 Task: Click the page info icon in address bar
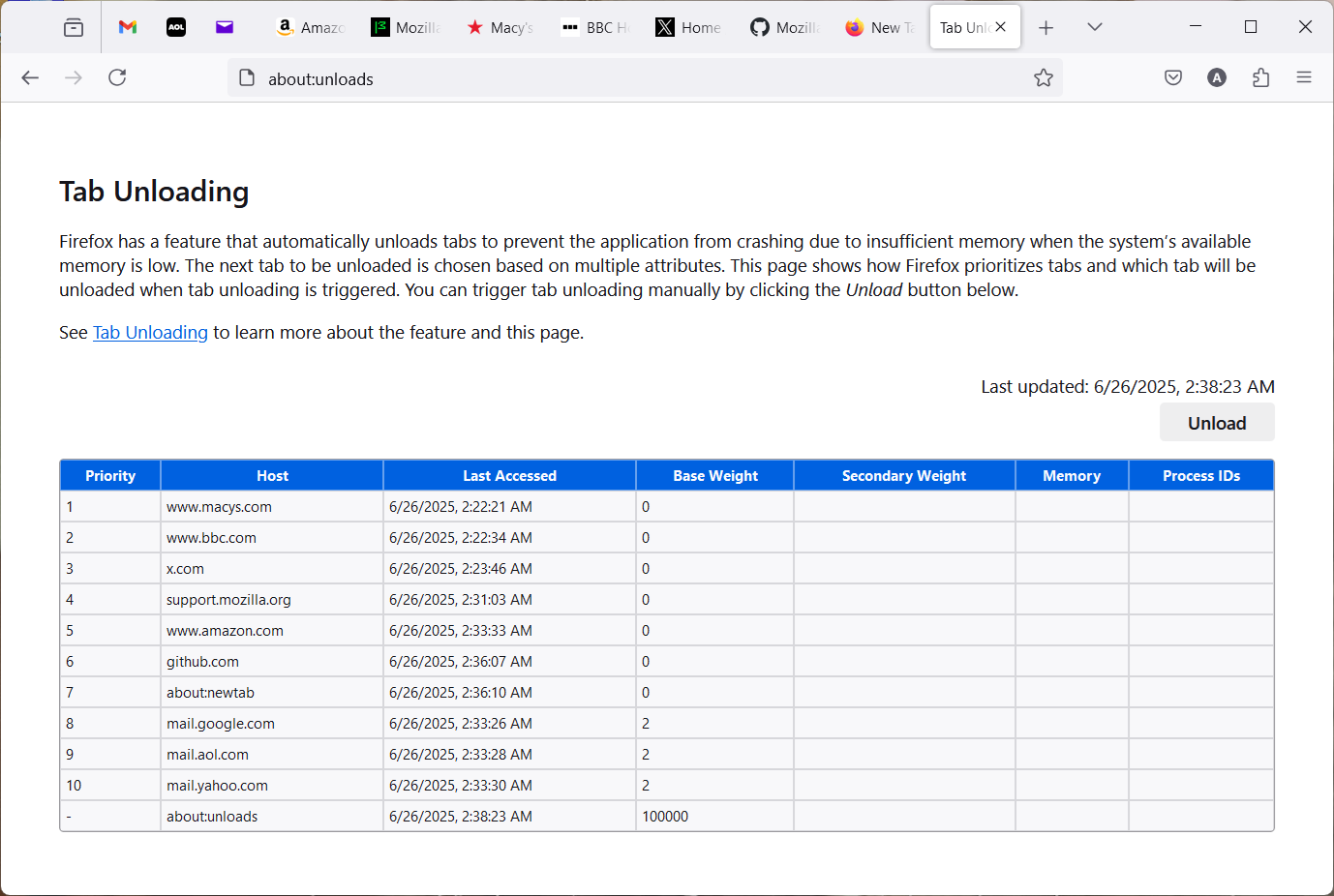tap(247, 78)
